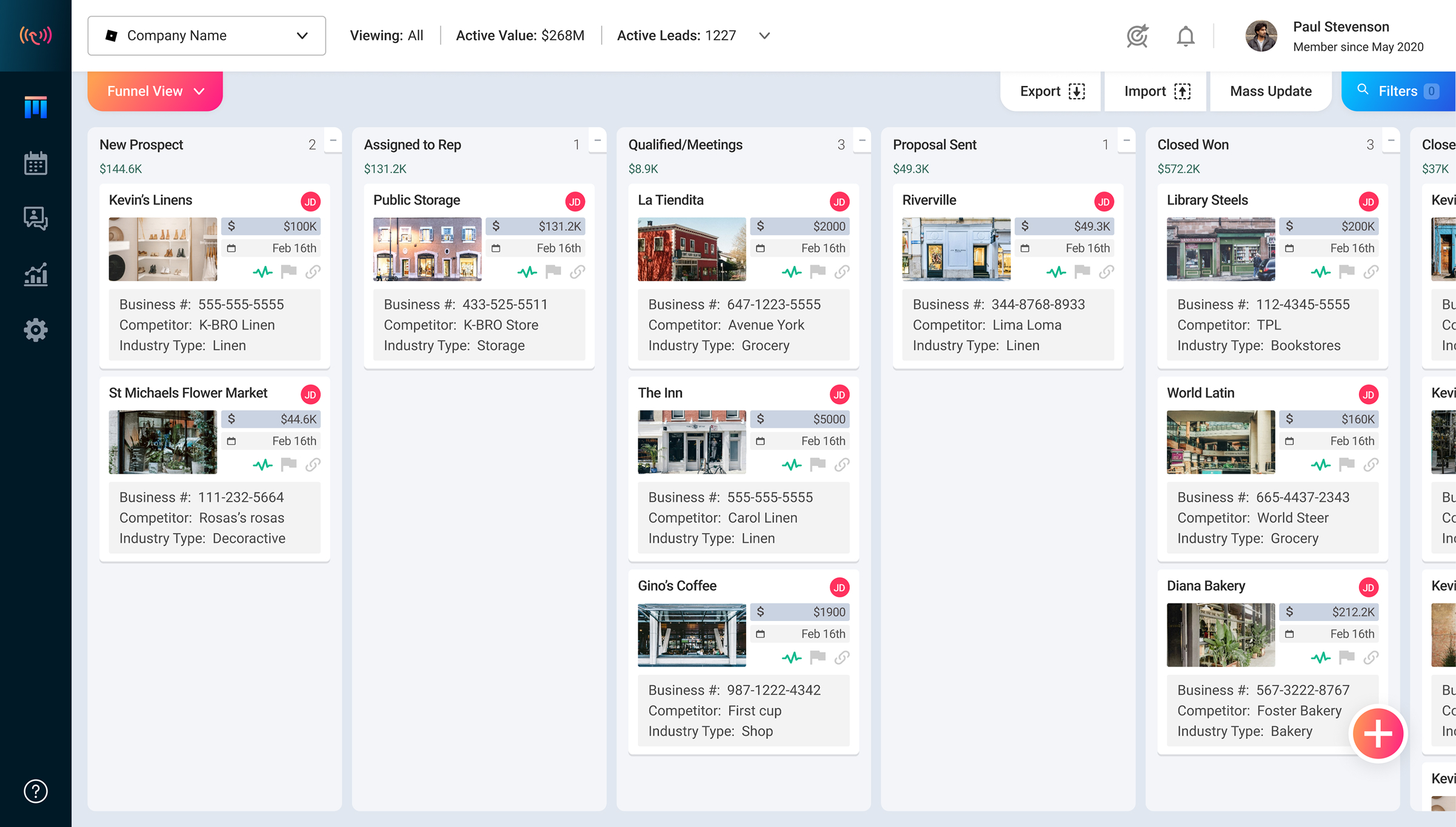Open the contacts chat panel in sidebar
The width and height of the screenshot is (1456, 827).
pos(35,218)
